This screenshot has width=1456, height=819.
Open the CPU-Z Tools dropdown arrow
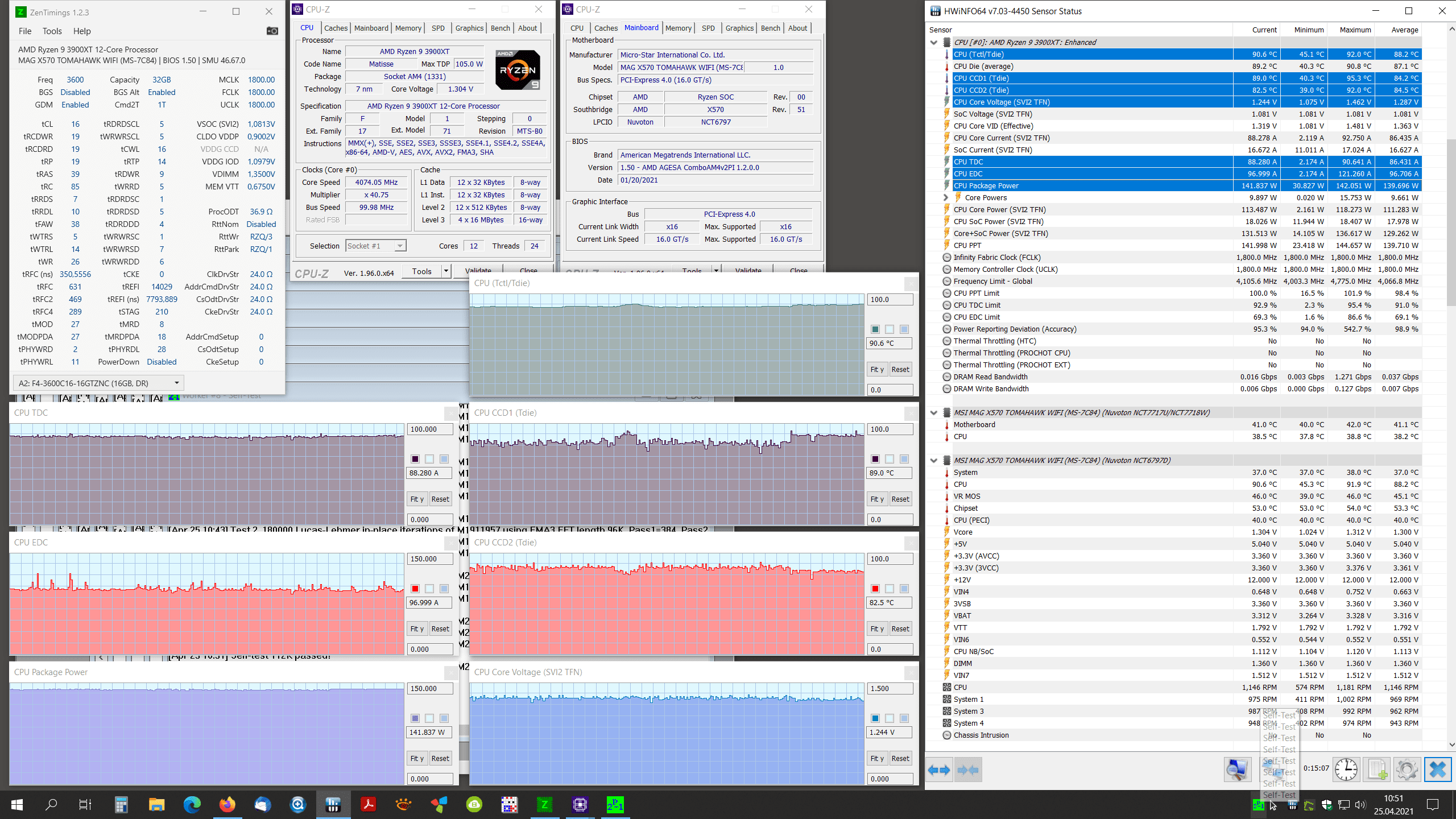pos(446,271)
